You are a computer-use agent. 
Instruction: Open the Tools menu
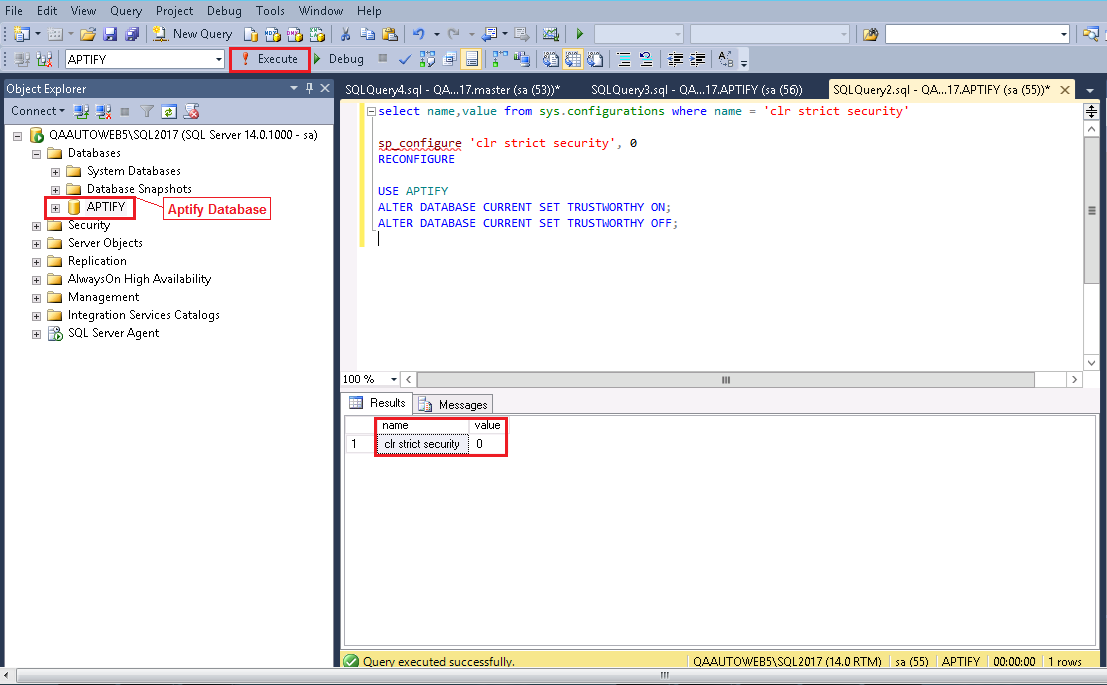(270, 11)
